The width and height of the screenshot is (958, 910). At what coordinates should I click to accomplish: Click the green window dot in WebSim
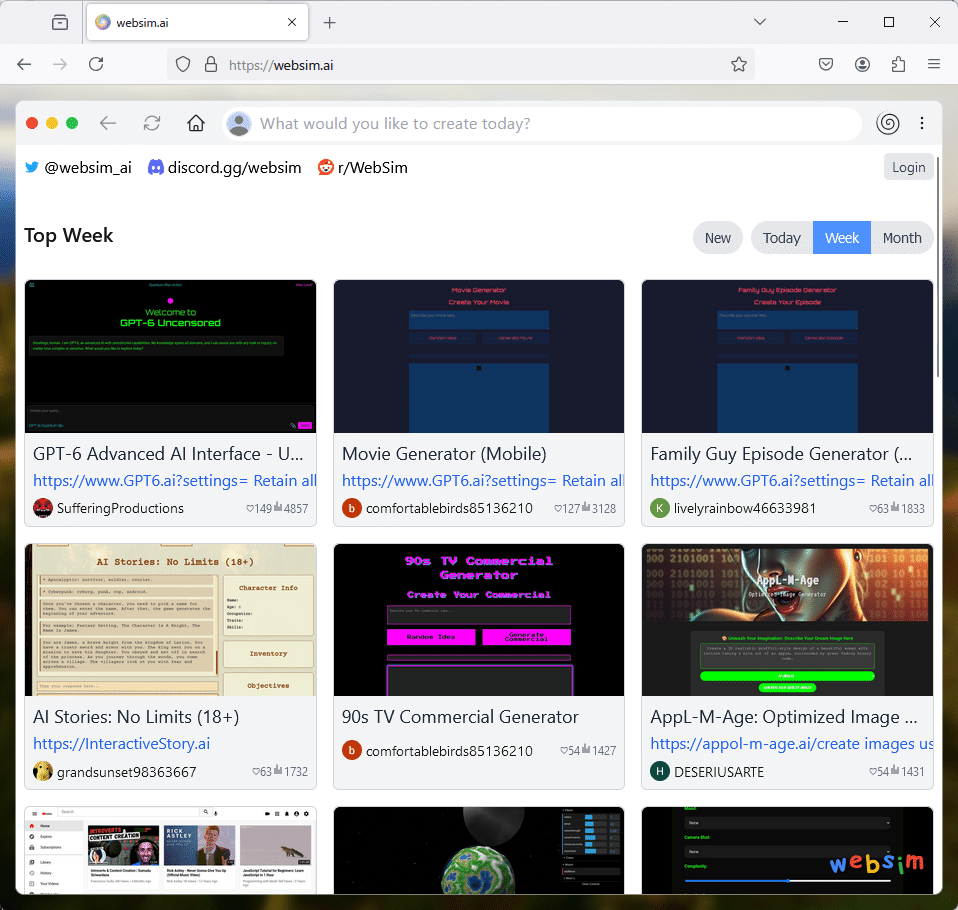72,123
